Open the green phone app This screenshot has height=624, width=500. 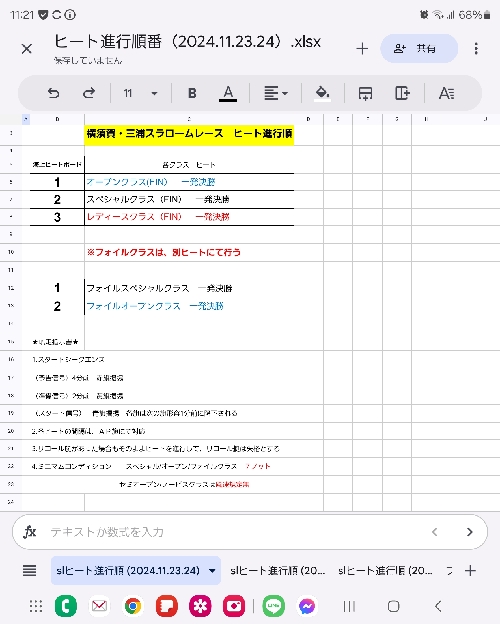[66, 606]
